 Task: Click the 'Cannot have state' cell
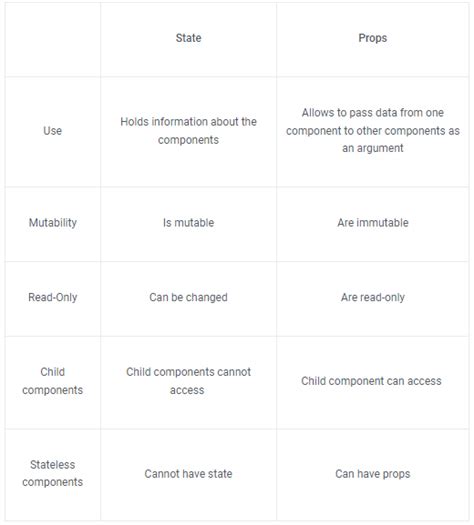[188, 474]
